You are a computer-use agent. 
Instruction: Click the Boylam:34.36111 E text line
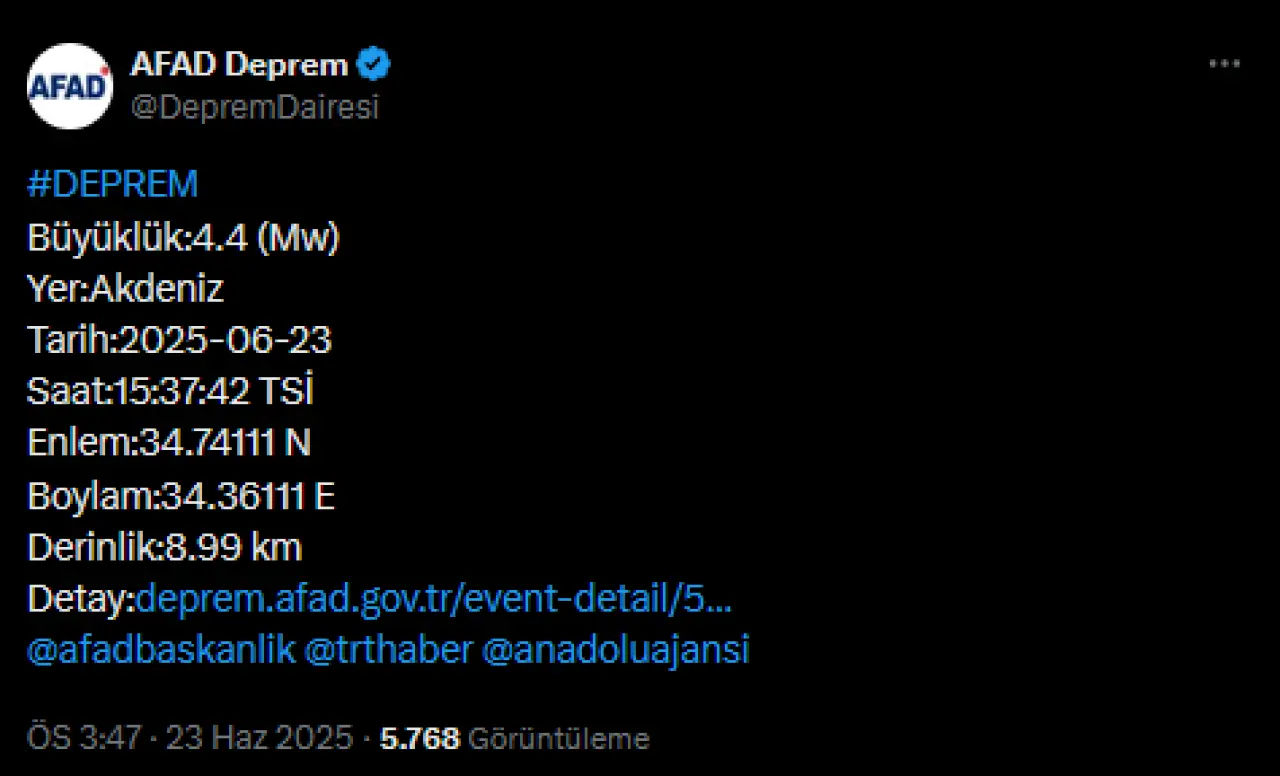(x=181, y=496)
